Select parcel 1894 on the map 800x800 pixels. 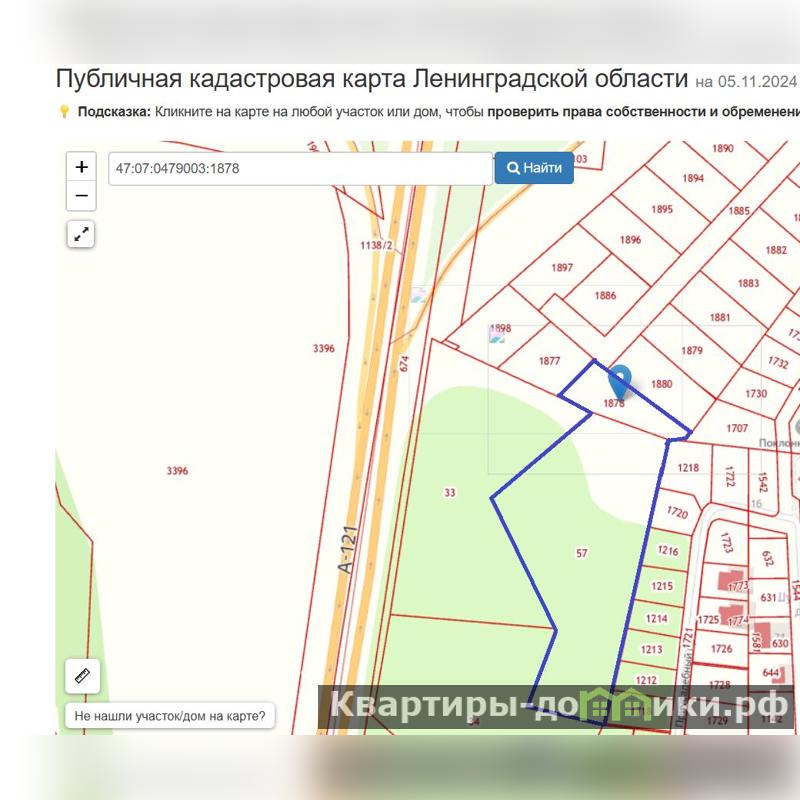693,178
